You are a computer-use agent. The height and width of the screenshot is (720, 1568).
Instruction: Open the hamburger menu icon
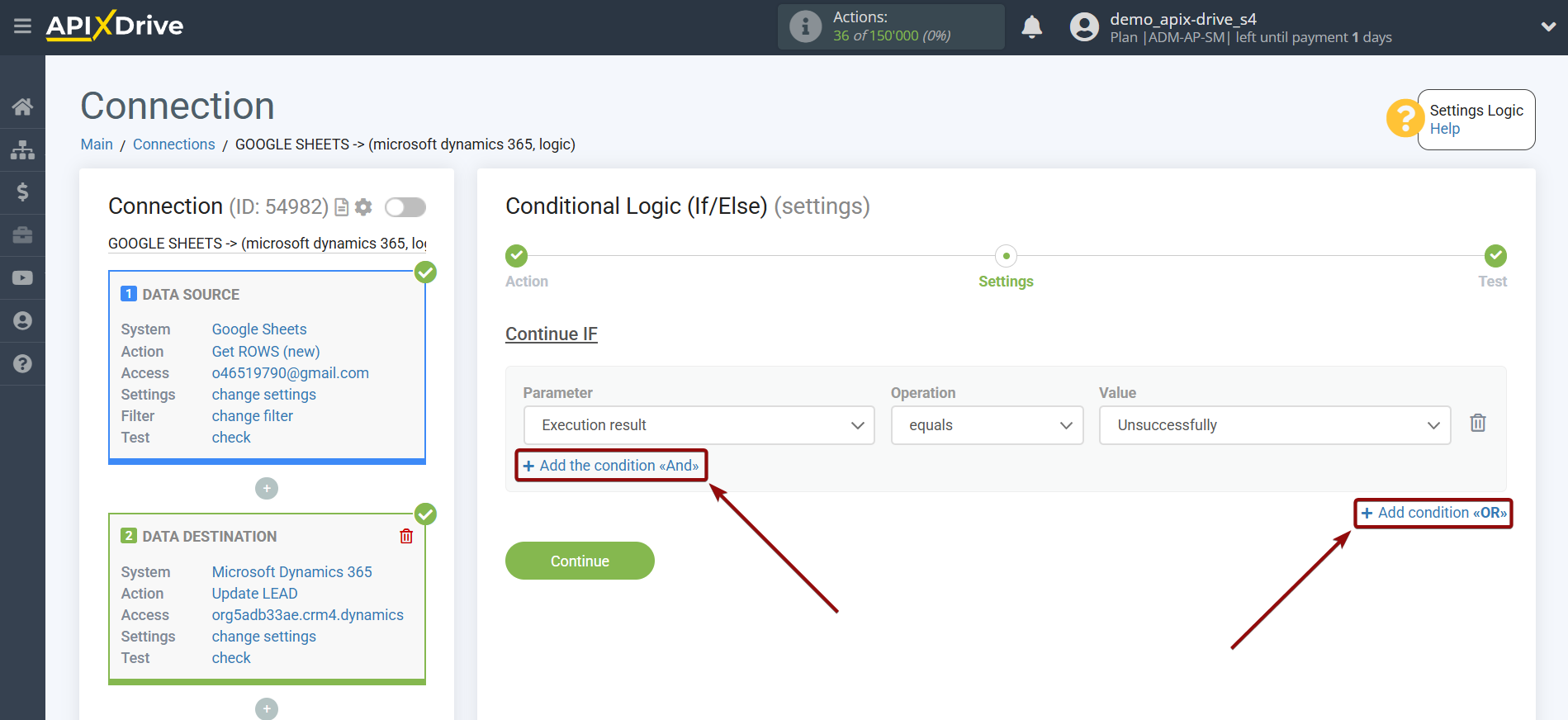pyautogui.click(x=22, y=26)
